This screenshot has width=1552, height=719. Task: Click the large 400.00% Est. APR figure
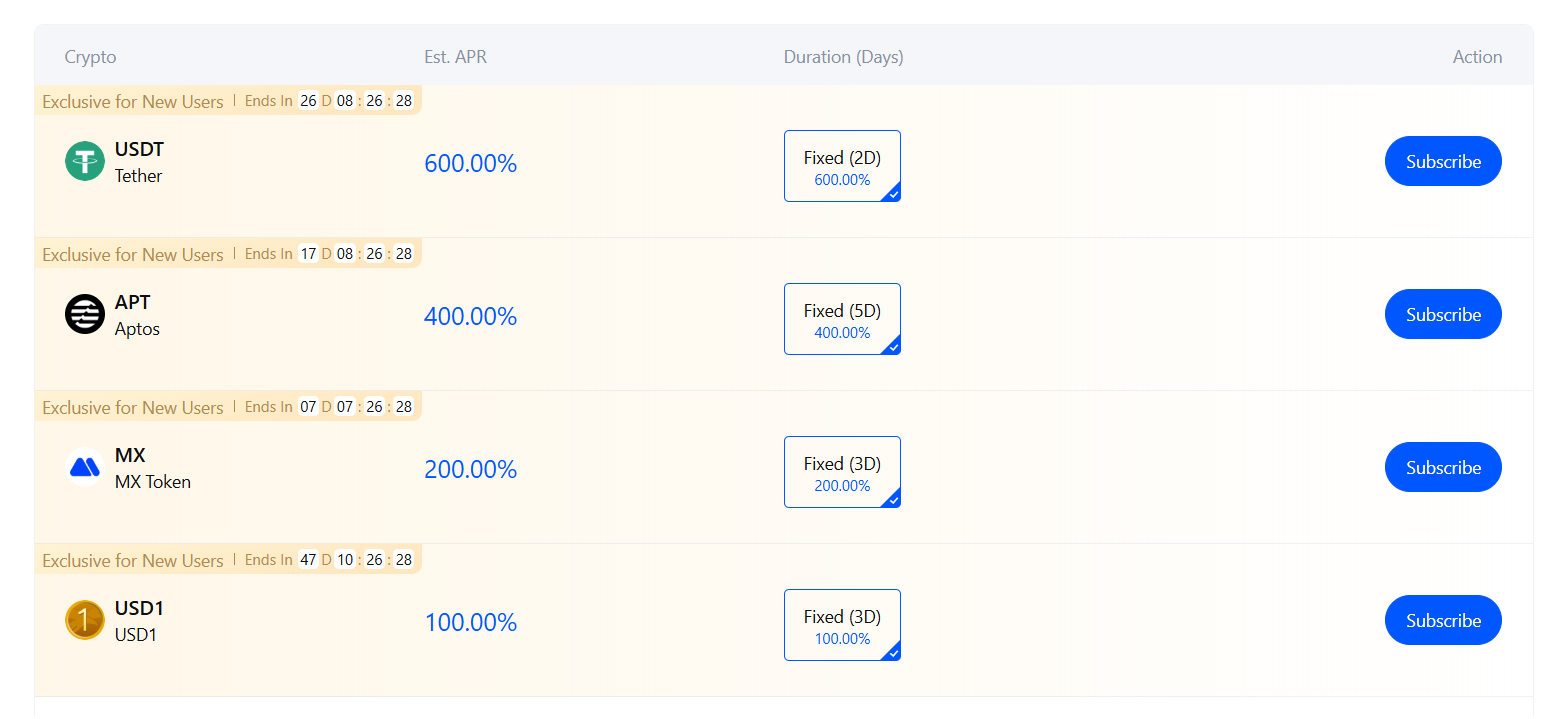(x=470, y=317)
